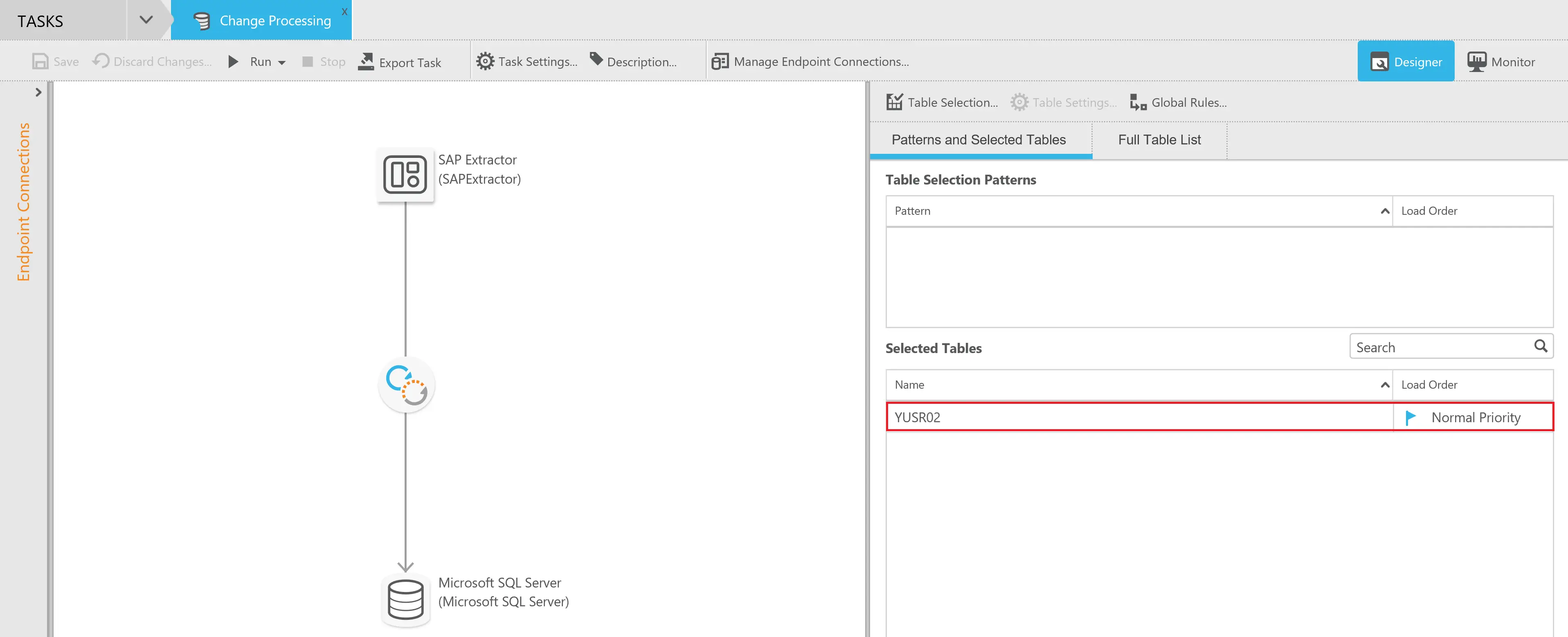Select the Change Processing tab

pyautogui.click(x=262, y=20)
